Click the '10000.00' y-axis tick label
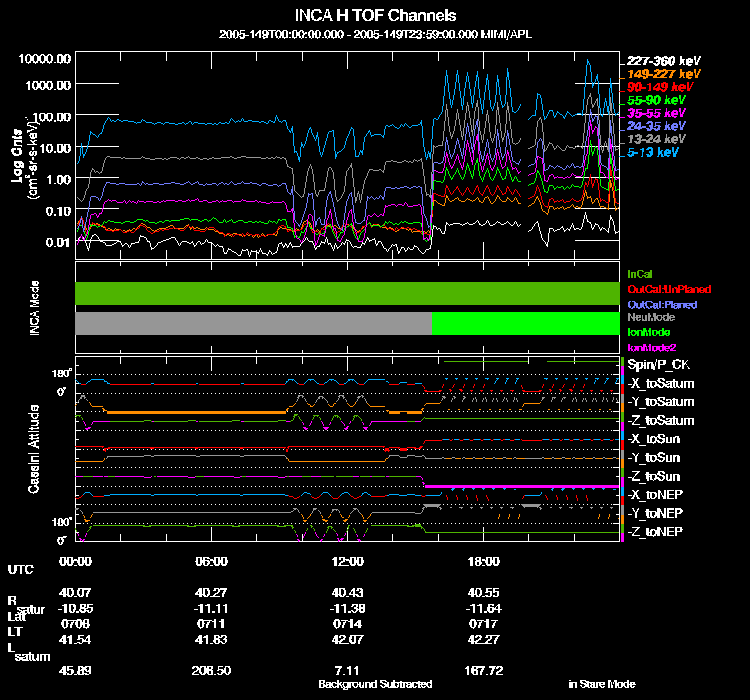750x700 pixels. 44,58
